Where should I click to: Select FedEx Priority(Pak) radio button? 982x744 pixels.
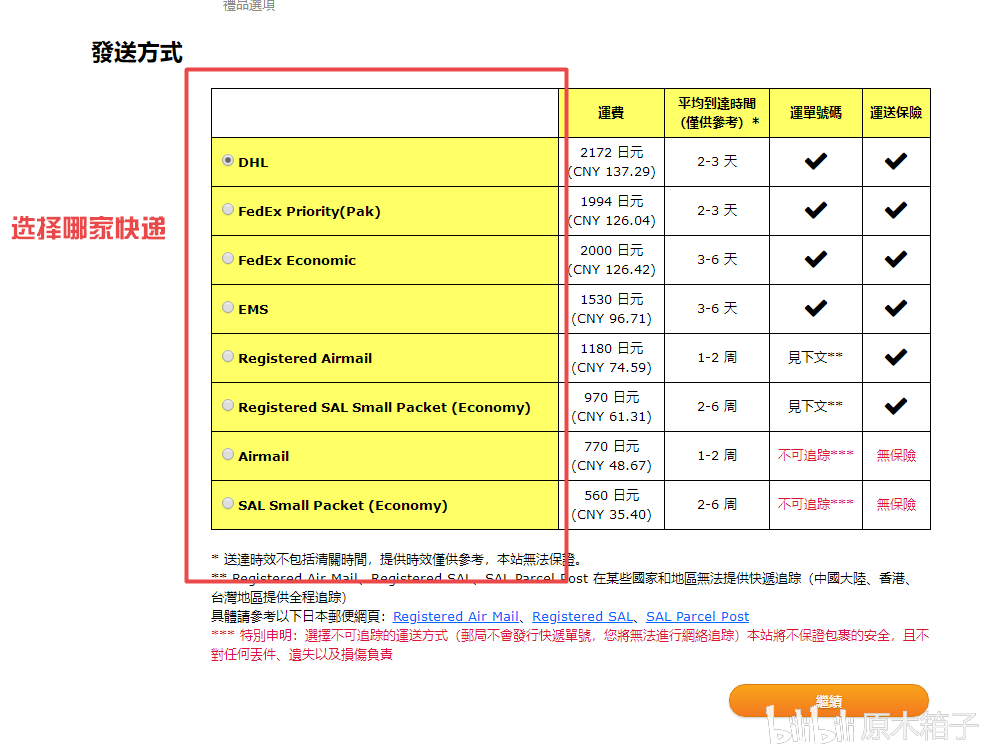click(x=228, y=209)
